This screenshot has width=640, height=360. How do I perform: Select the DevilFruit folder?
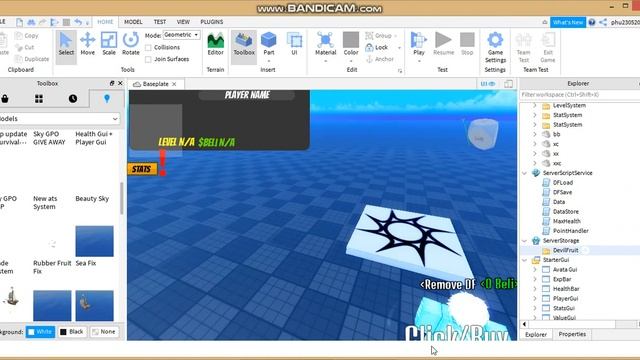[x=565, y=250]
